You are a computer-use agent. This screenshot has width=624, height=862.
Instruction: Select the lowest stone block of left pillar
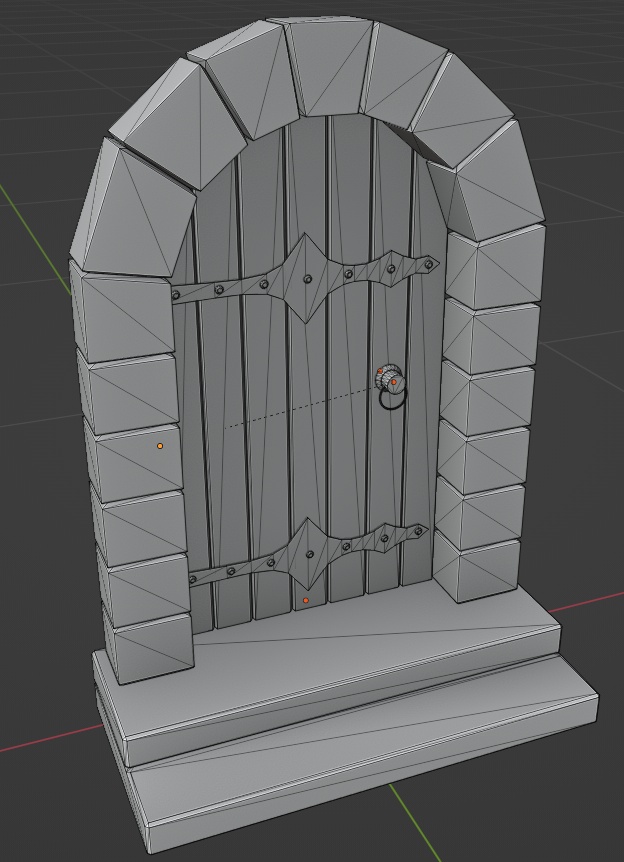[x=148, y=648]
